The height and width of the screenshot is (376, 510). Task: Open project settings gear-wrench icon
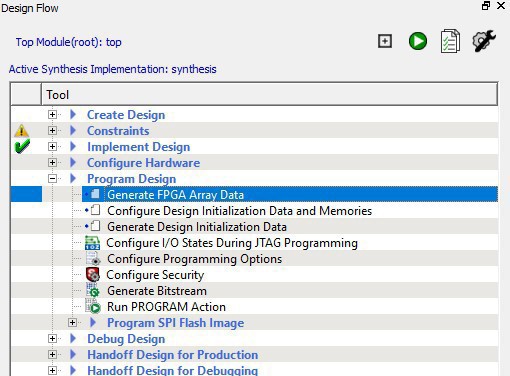(x=484, y=41)
